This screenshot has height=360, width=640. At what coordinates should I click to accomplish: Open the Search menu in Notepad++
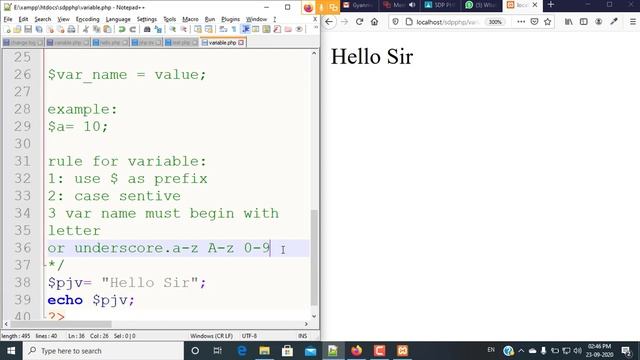[x=42, y=19]
